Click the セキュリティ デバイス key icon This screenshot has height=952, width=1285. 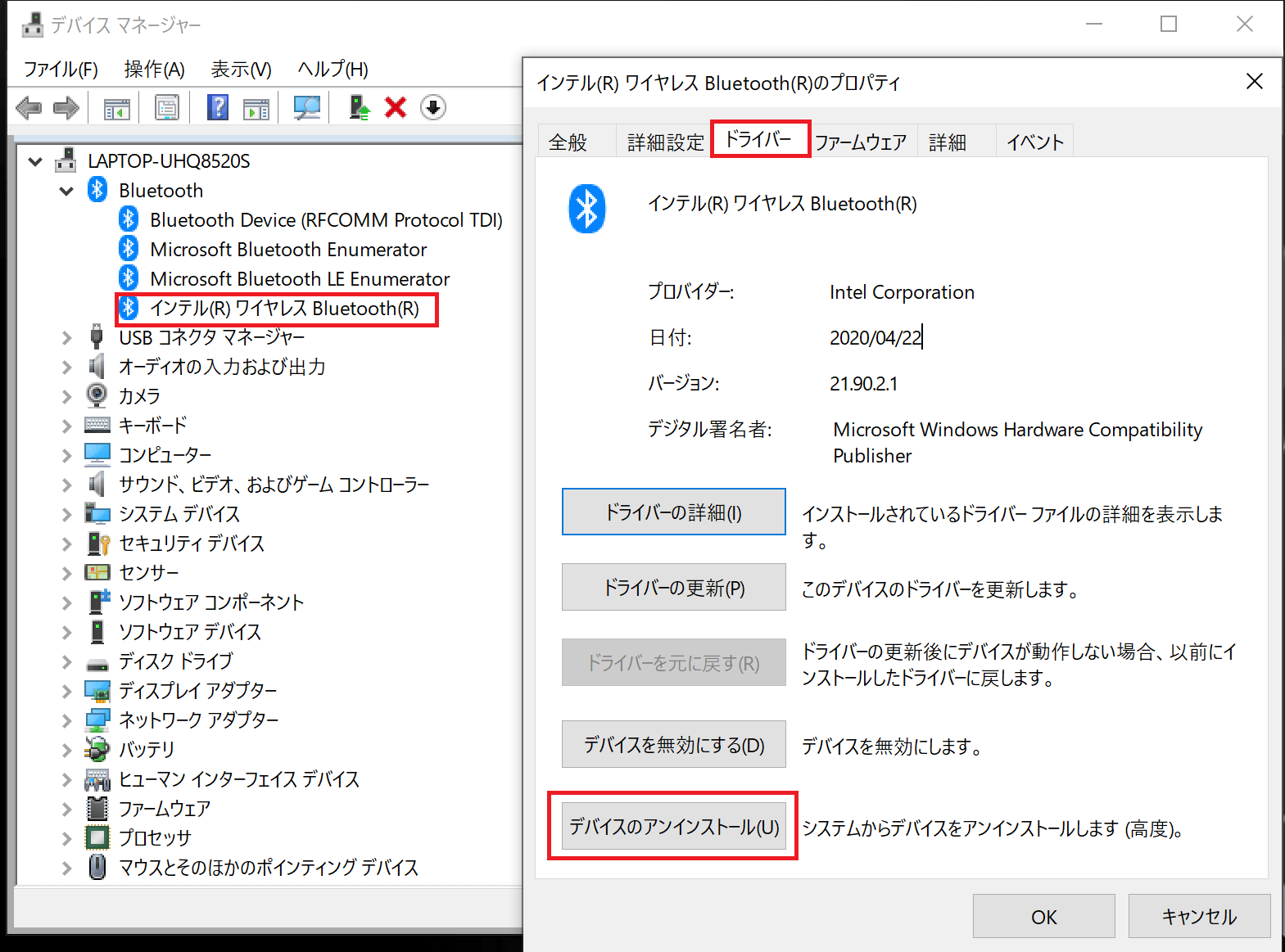coord(98,543)
